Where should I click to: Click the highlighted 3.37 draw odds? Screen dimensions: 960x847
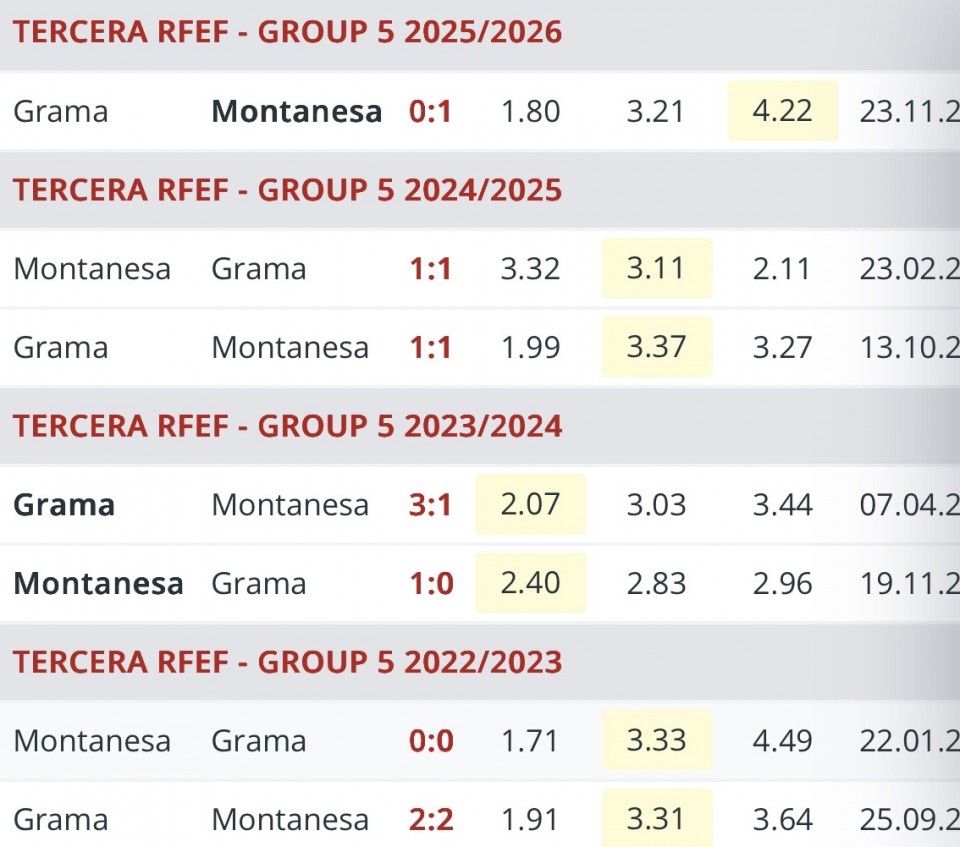pos(656,347)
